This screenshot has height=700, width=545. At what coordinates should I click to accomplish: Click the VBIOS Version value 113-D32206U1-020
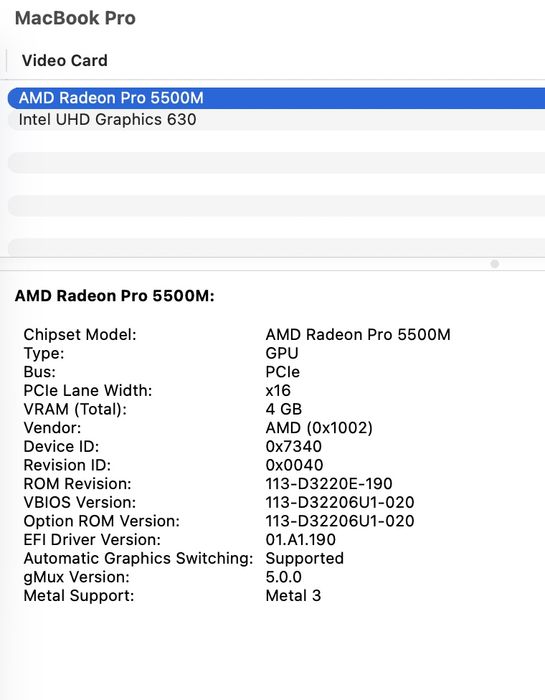click(x=340, y=503)
